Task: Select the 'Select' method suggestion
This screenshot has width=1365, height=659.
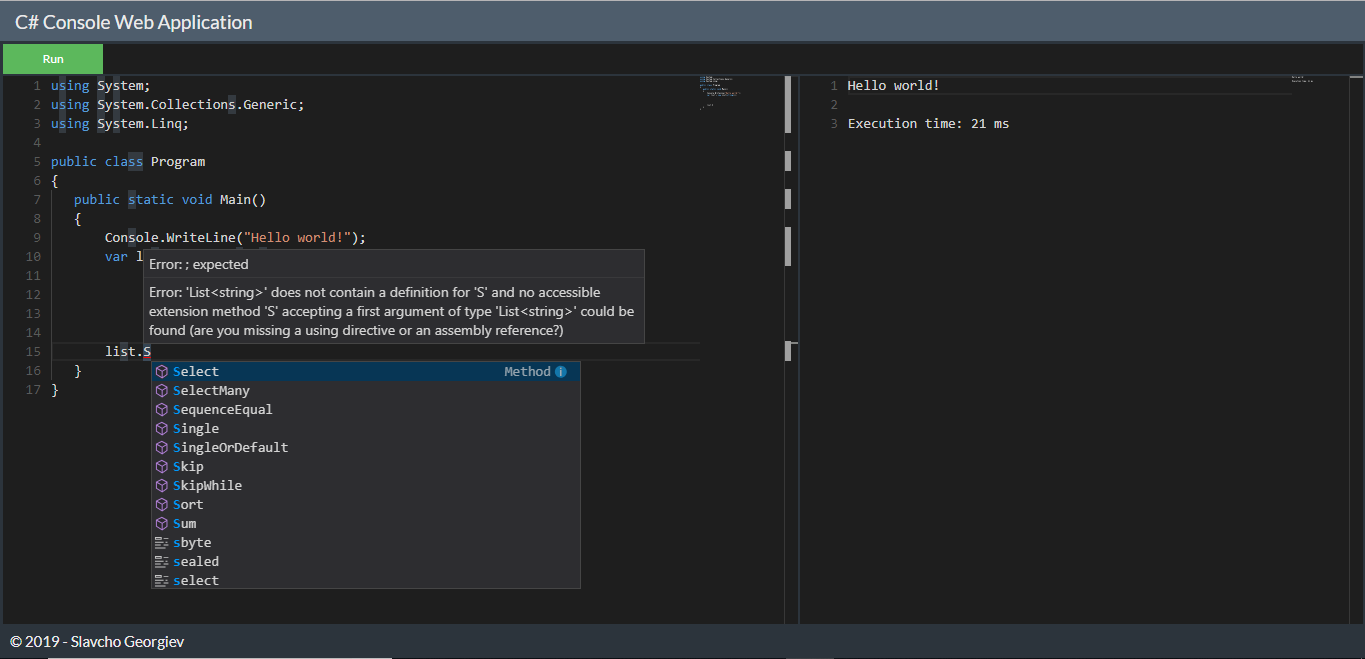Action: (366, 372)
